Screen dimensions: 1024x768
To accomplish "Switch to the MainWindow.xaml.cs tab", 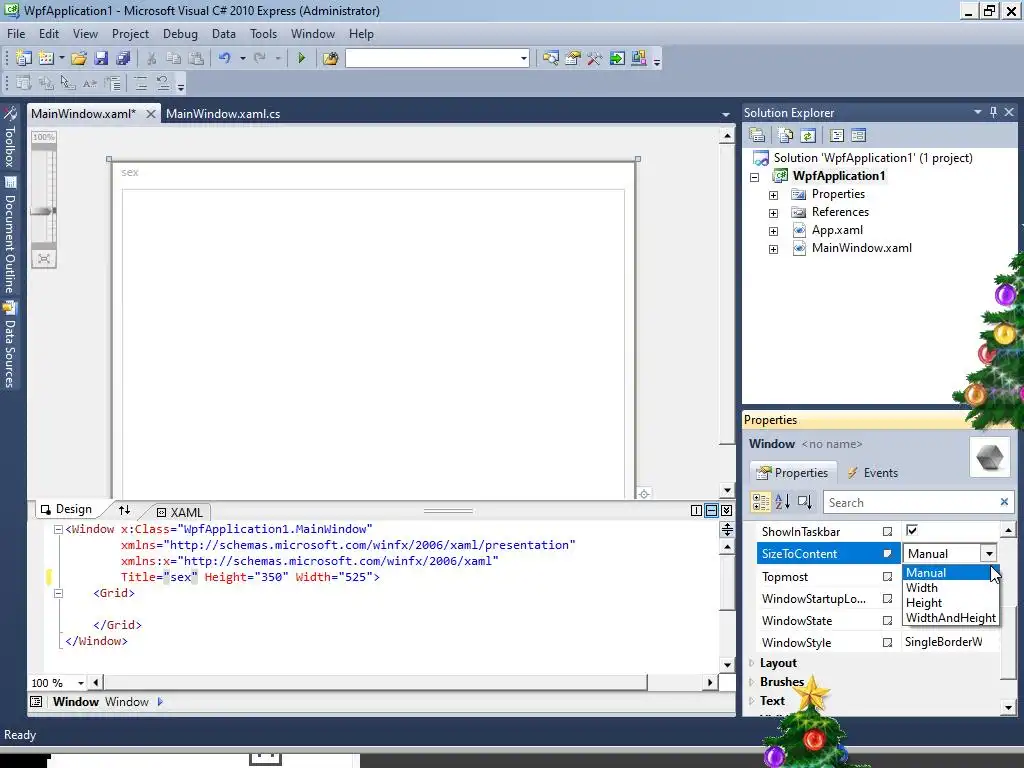I will 223,114.
